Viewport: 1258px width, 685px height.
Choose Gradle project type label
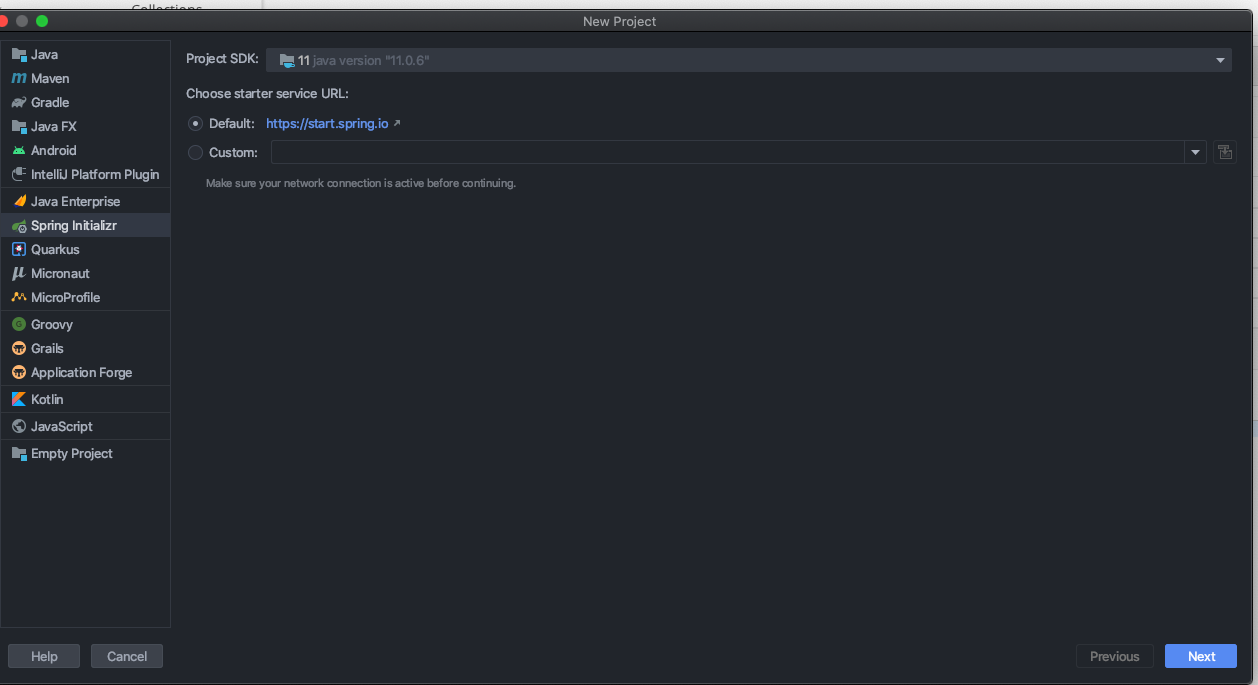[50, 102]
